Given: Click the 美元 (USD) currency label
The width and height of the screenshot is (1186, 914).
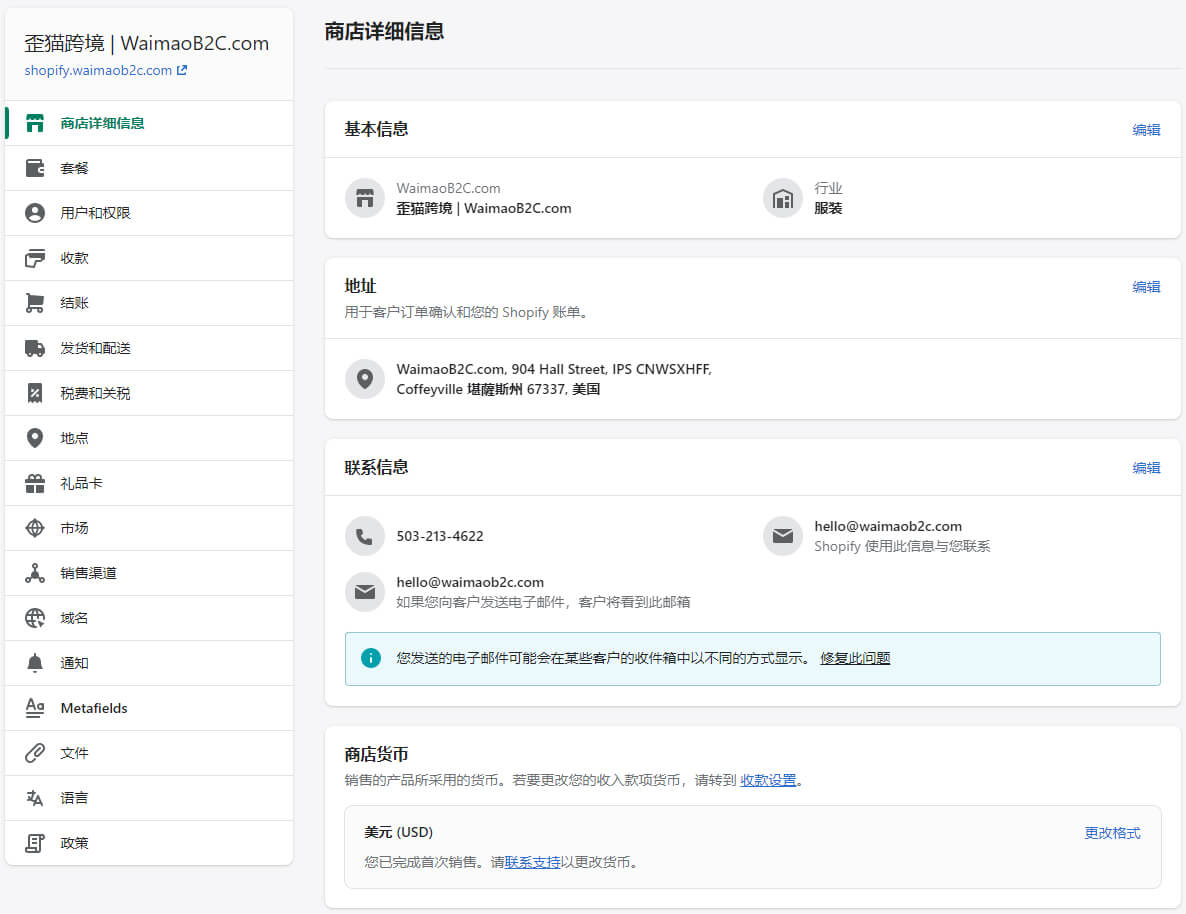Looking at the screenshot, I should click(399, 832).
